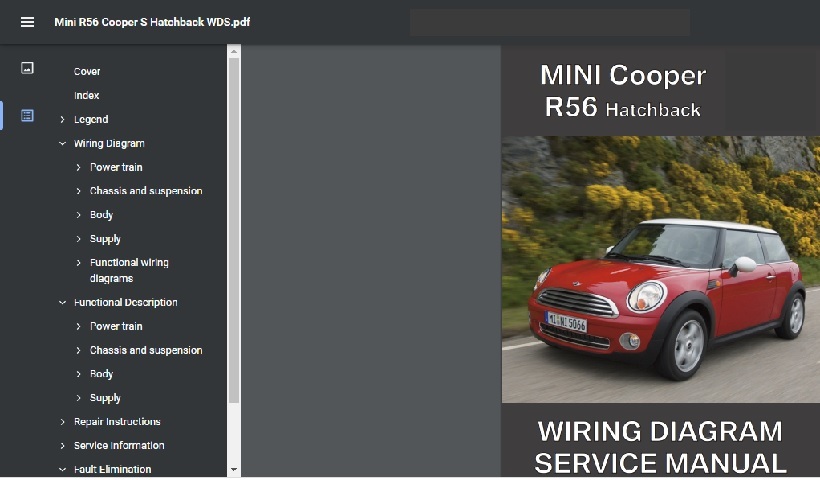Screen dimensions: 820x480
Task: Expand Chassis and suspension under Functional Description
Action: [x=78, y=350]
